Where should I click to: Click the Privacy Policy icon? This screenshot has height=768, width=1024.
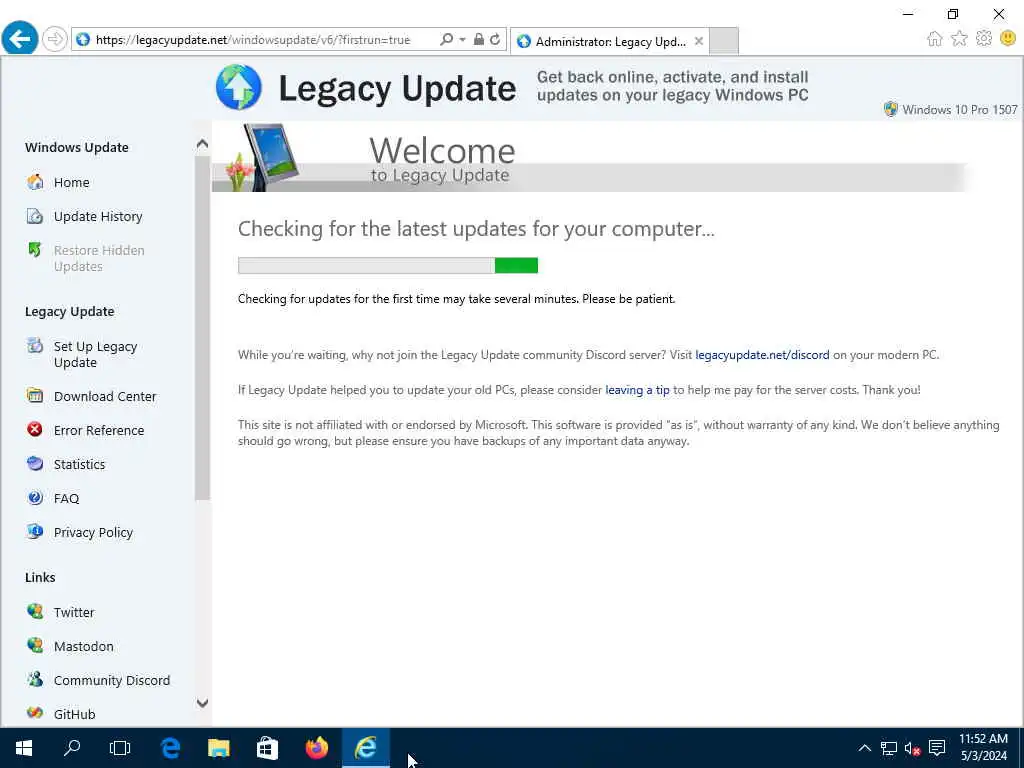[35, 532]
